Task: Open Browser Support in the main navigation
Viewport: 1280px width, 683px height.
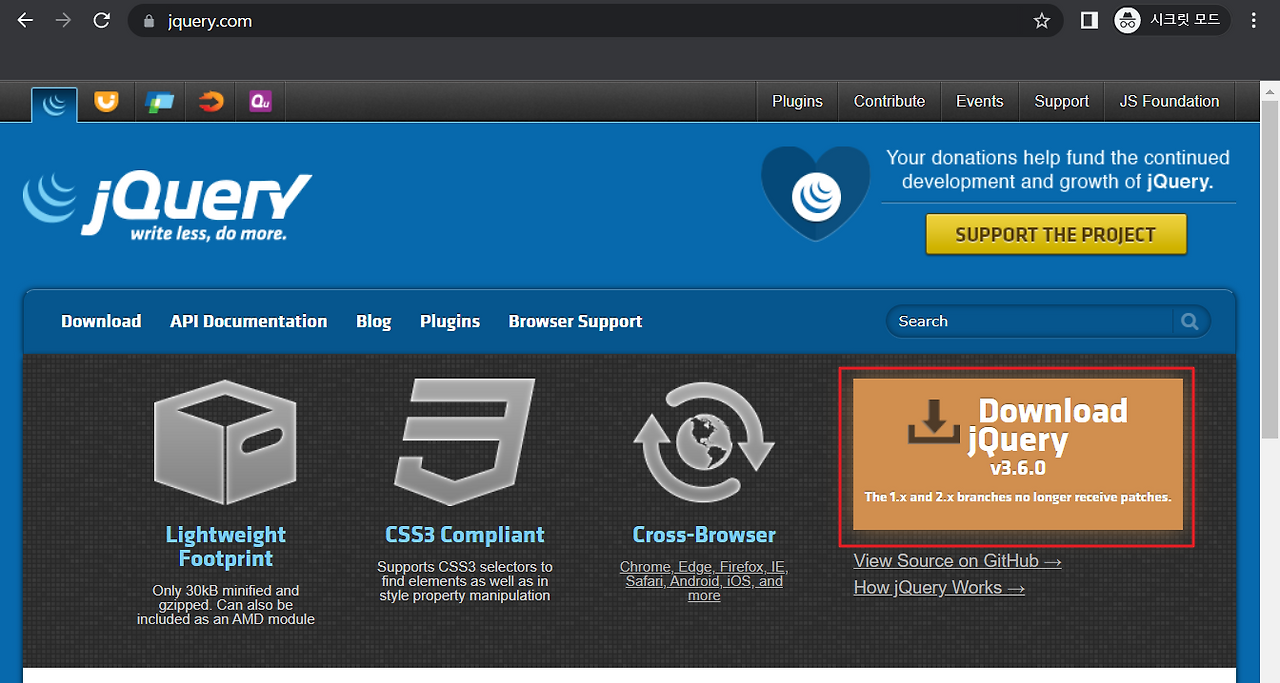Action: [575, 321]
